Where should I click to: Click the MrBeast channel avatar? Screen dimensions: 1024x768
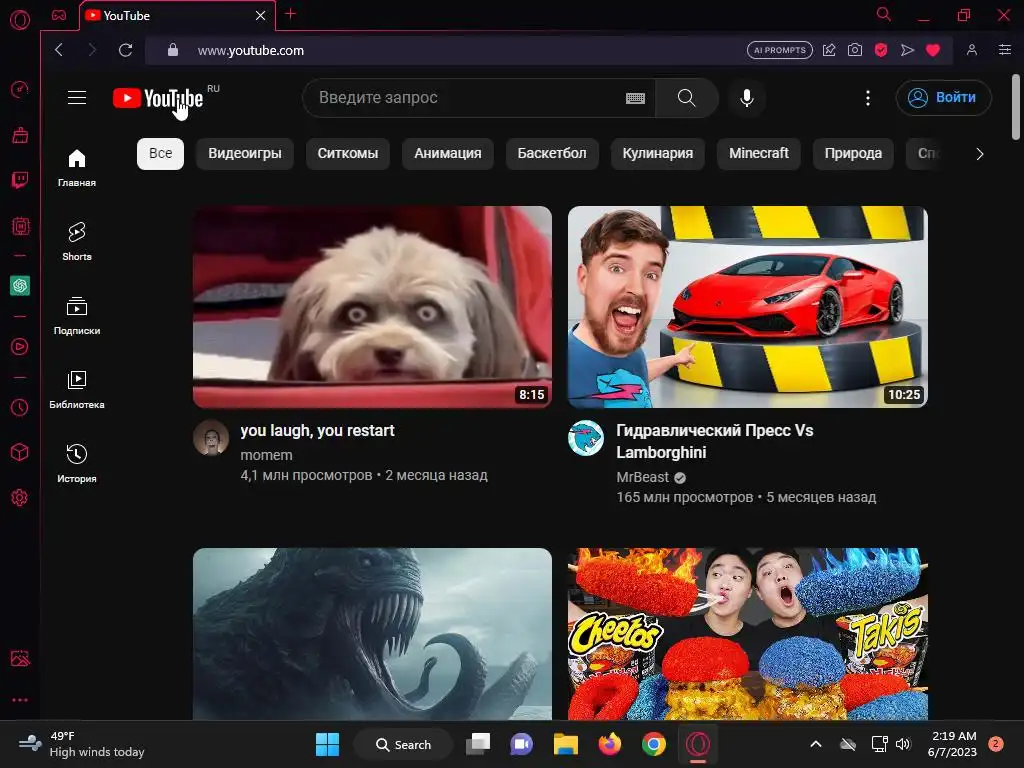pos(586,438)
